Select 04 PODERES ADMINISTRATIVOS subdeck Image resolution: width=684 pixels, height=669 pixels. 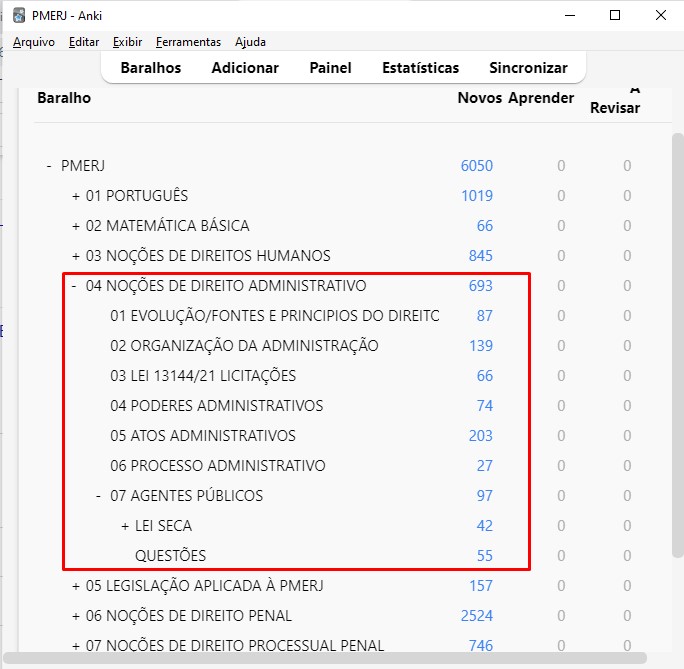tap(217, 406)
